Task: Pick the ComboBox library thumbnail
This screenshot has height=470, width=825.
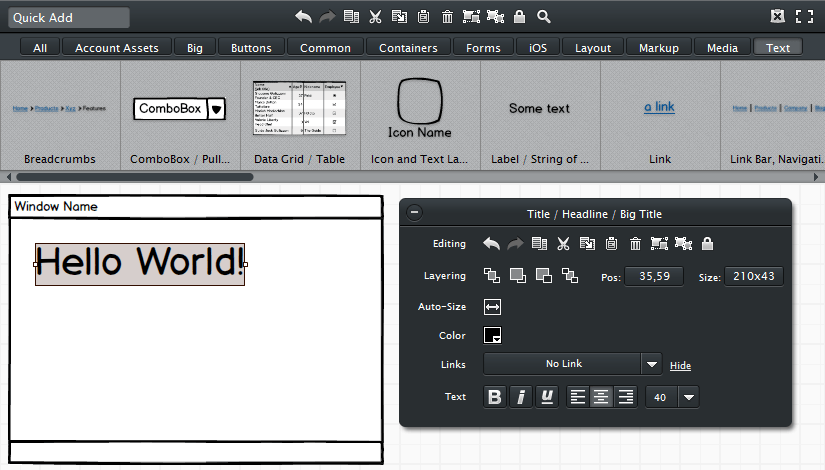Action: click(x=180, y=109)
